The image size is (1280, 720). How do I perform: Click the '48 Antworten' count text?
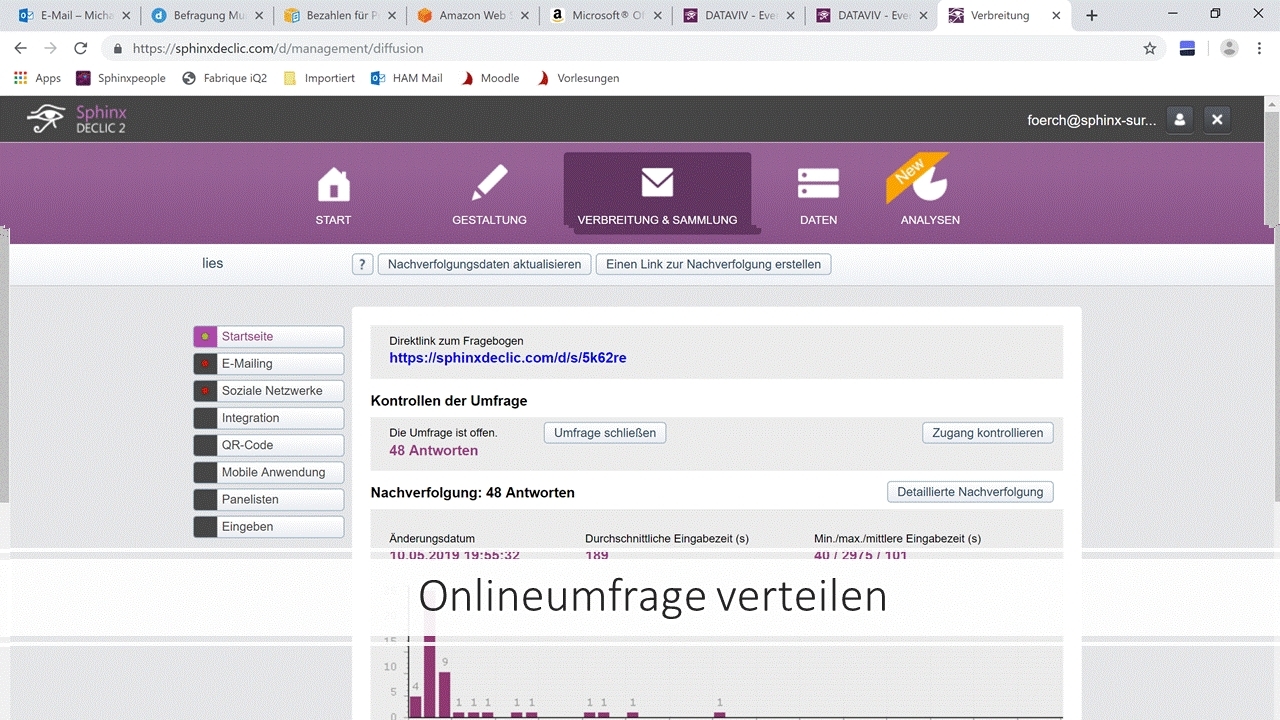point(433,451)
